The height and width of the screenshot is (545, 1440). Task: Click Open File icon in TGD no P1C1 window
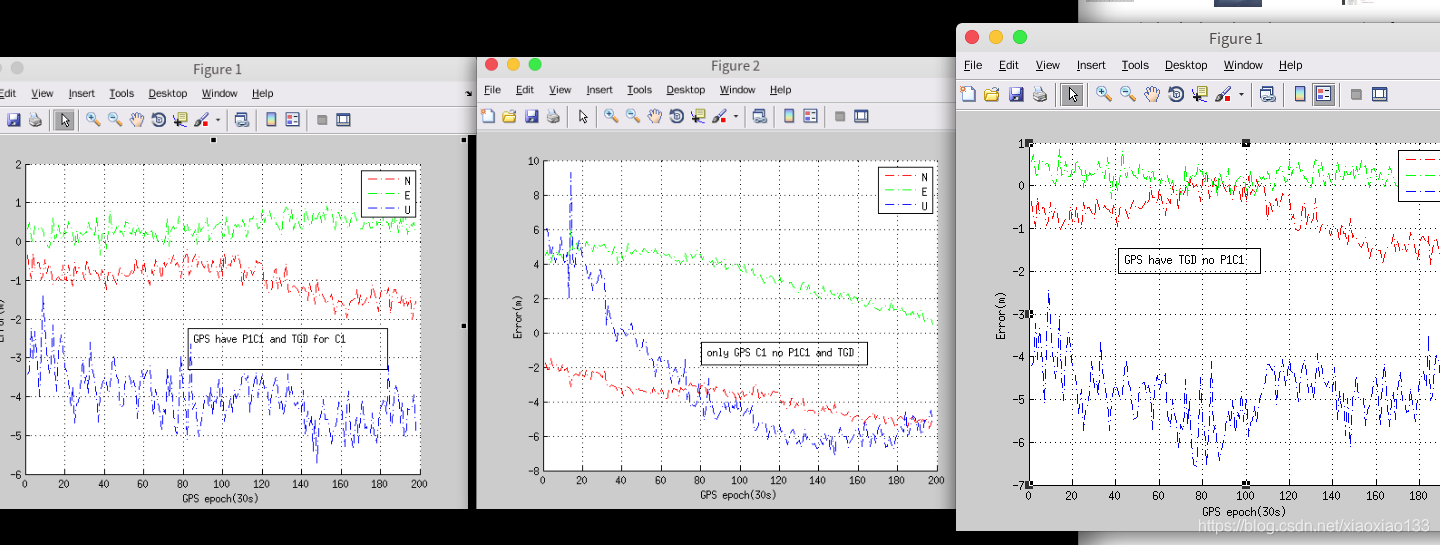click(x=992, y=94)
